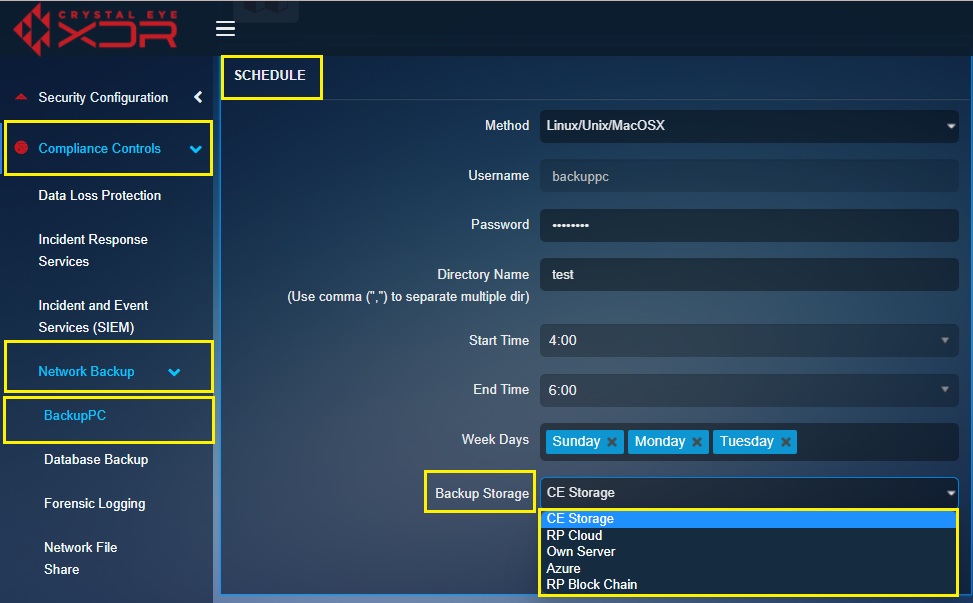Open Incident Response Services
Image resolution: width=973 pixels, height=603 pixels.
click(x=93, y=251)
